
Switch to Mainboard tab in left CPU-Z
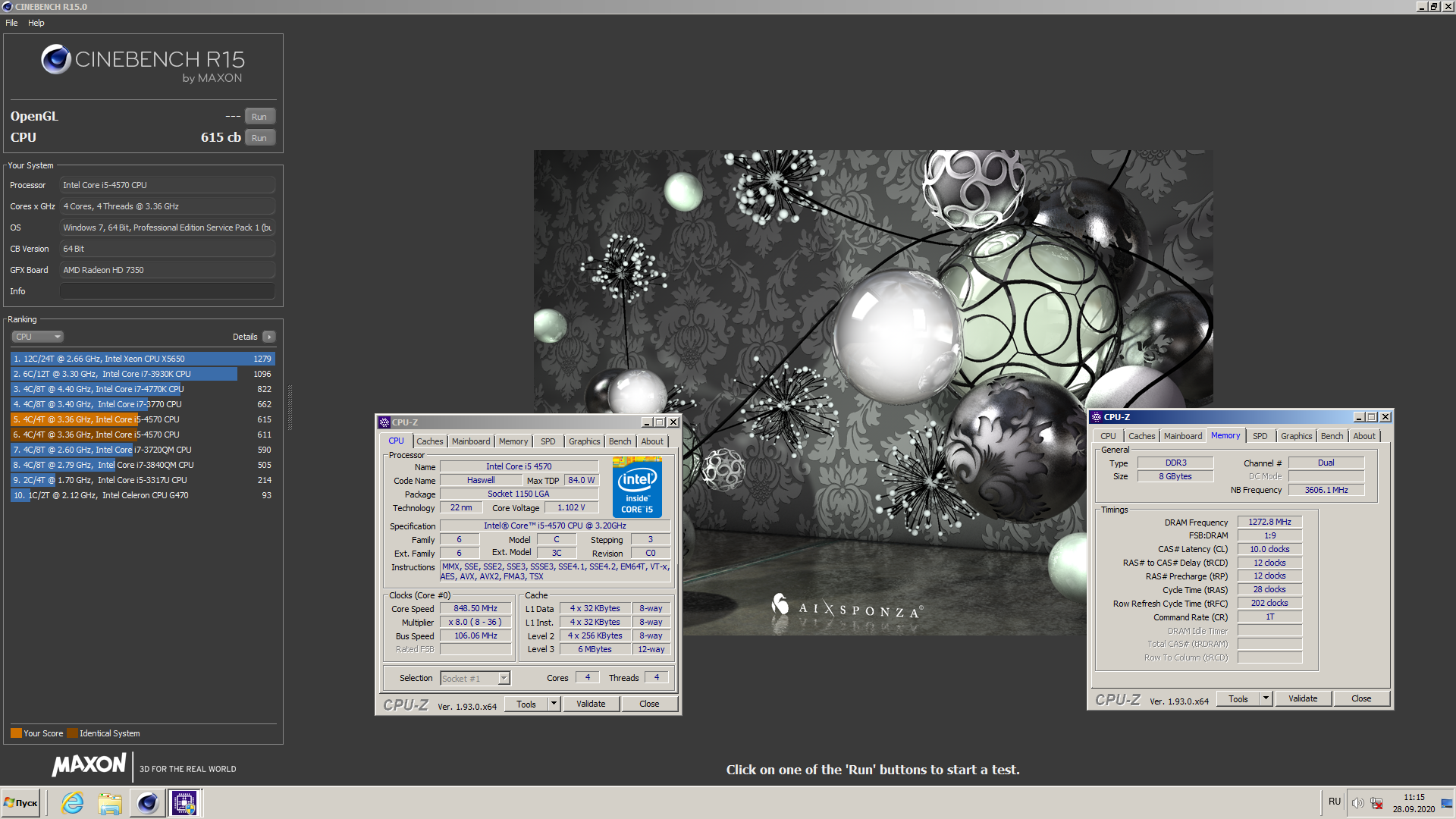(x=471, y=441)
